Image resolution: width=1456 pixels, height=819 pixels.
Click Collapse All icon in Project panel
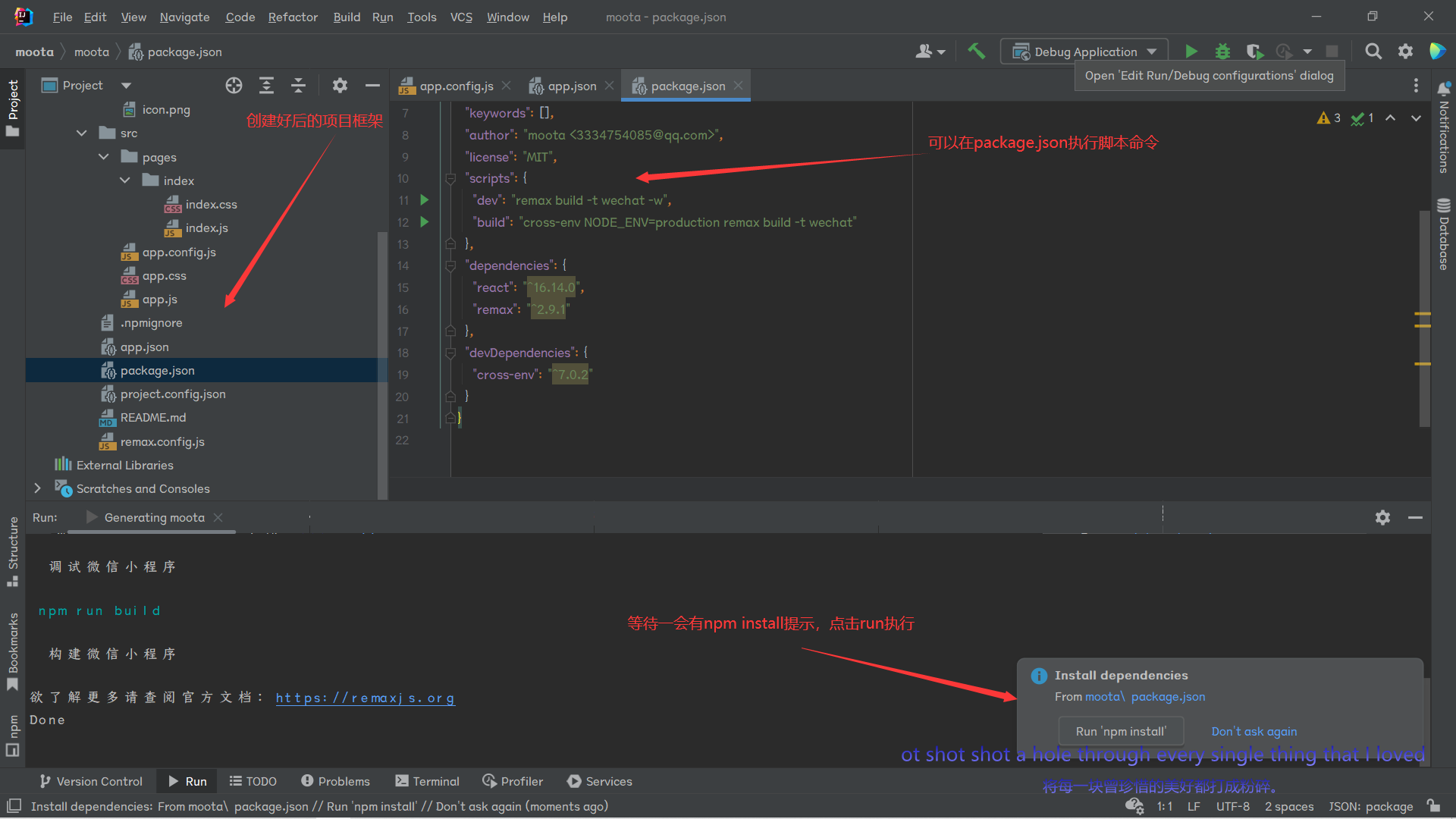coord(298,86)
